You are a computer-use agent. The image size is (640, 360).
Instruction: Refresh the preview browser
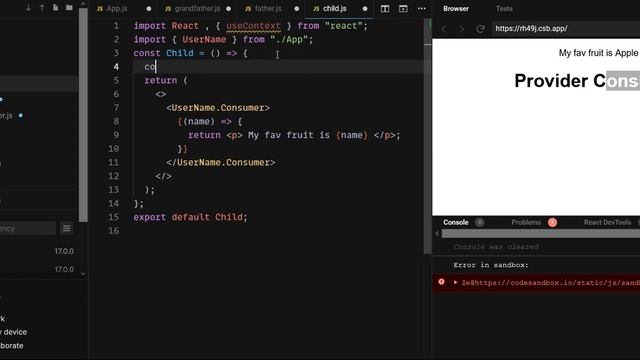click(x=480, y=29)
